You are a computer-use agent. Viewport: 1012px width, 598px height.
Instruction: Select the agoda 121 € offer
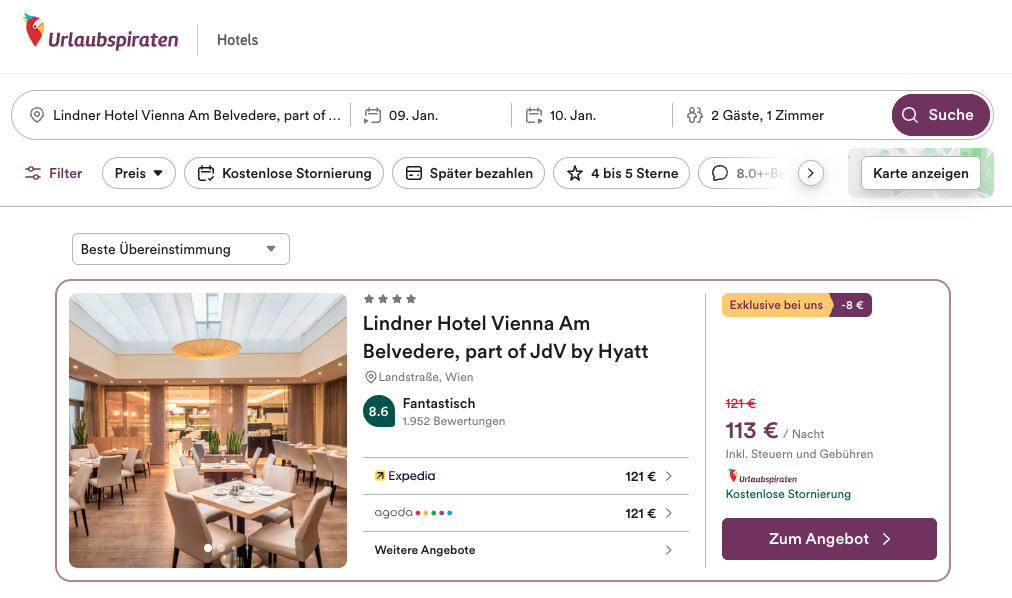(524, 513)
